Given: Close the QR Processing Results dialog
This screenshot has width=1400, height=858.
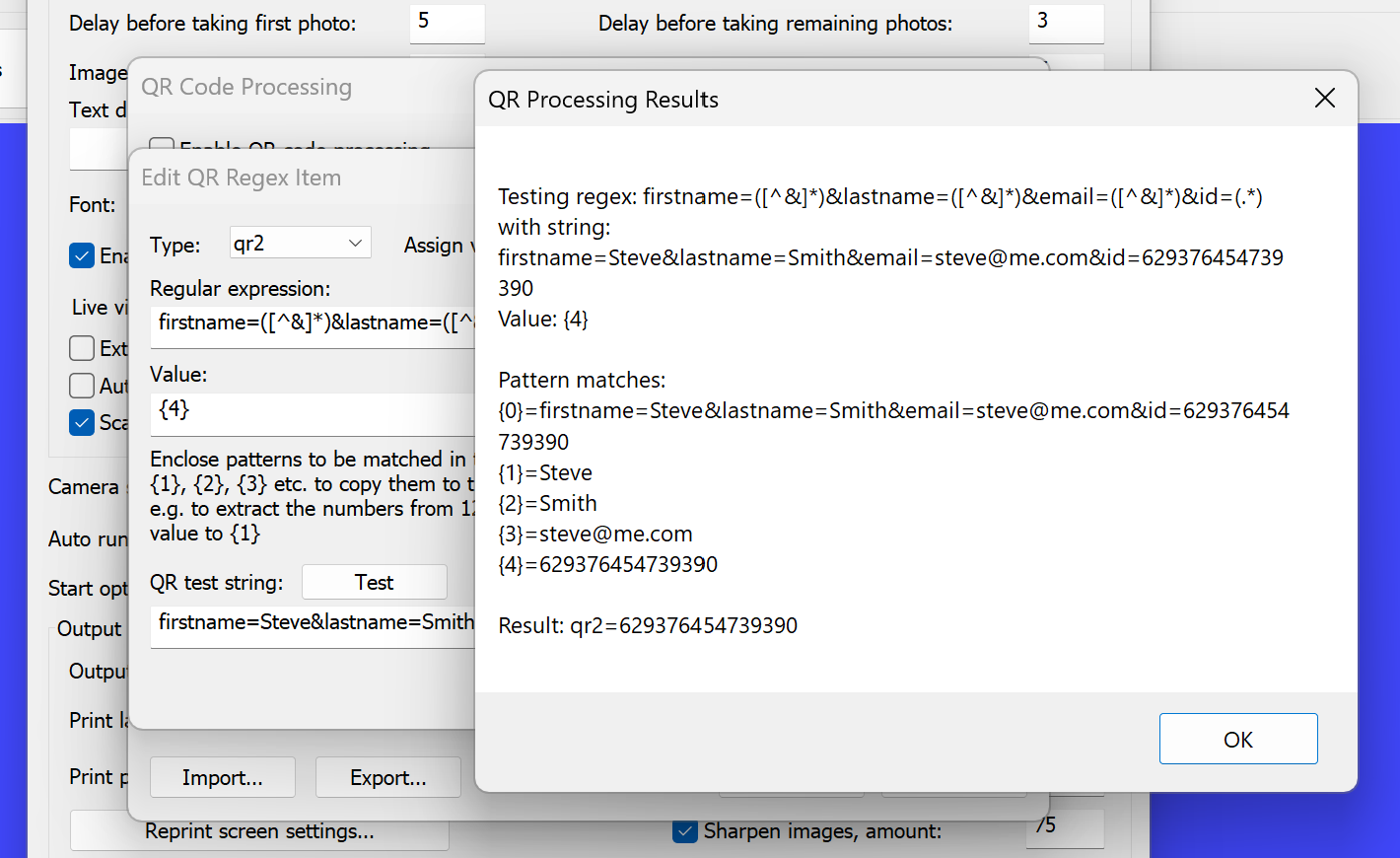Looking at the screenshot, I should tap(1324, 99).
